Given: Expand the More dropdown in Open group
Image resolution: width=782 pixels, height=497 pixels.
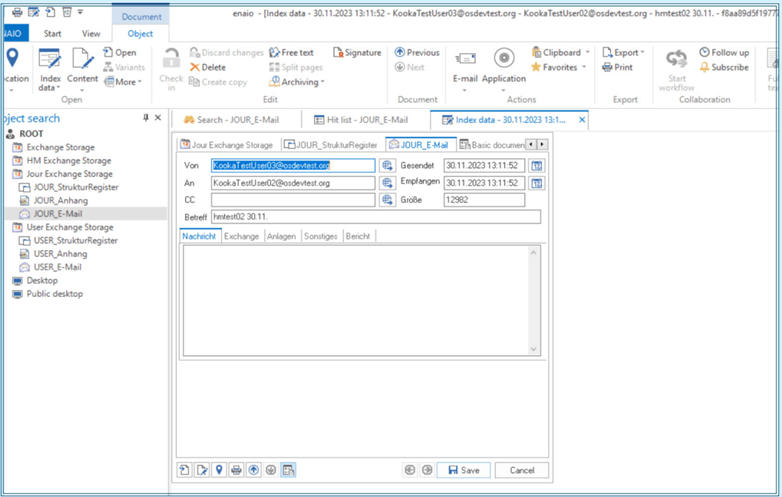Looking at the screenshot, I should coord(123,82).
